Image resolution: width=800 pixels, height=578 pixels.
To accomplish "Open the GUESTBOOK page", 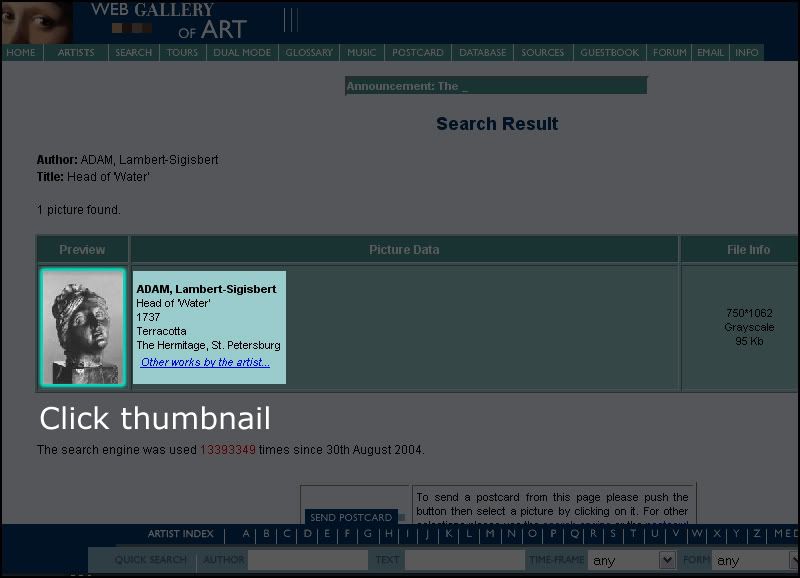I will [610, 53].
